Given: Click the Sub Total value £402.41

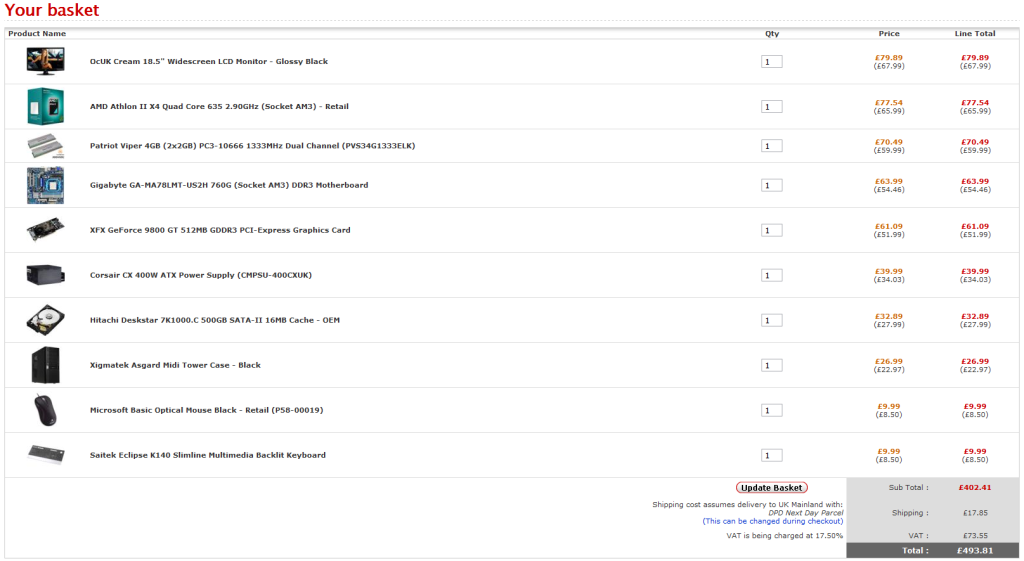Looking at the screenshot, I should pos(974,487).
